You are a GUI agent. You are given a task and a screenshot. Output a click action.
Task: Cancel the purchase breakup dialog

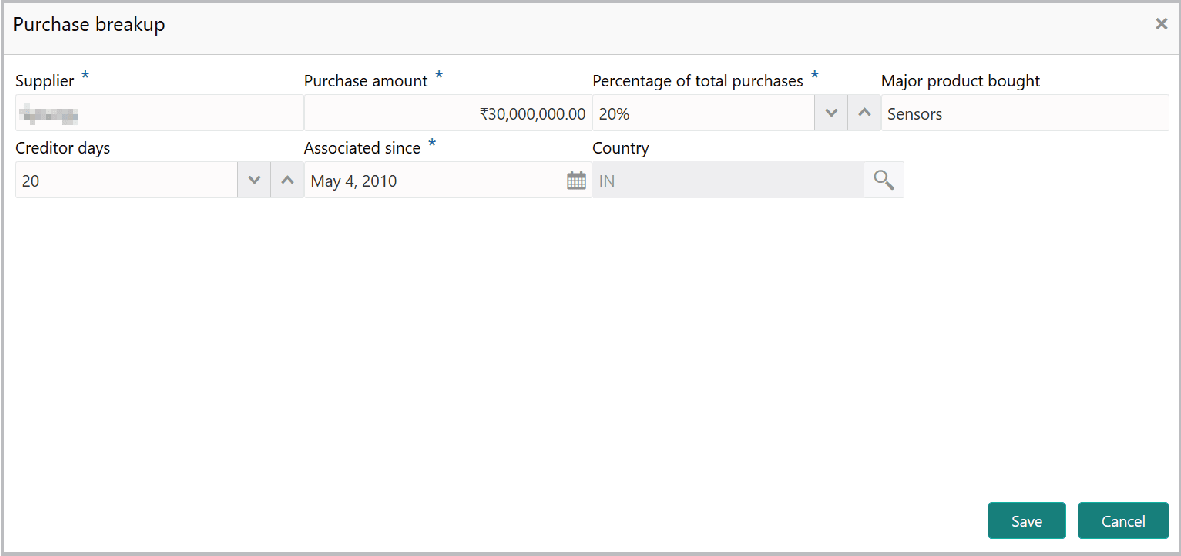pos(1123,521)
